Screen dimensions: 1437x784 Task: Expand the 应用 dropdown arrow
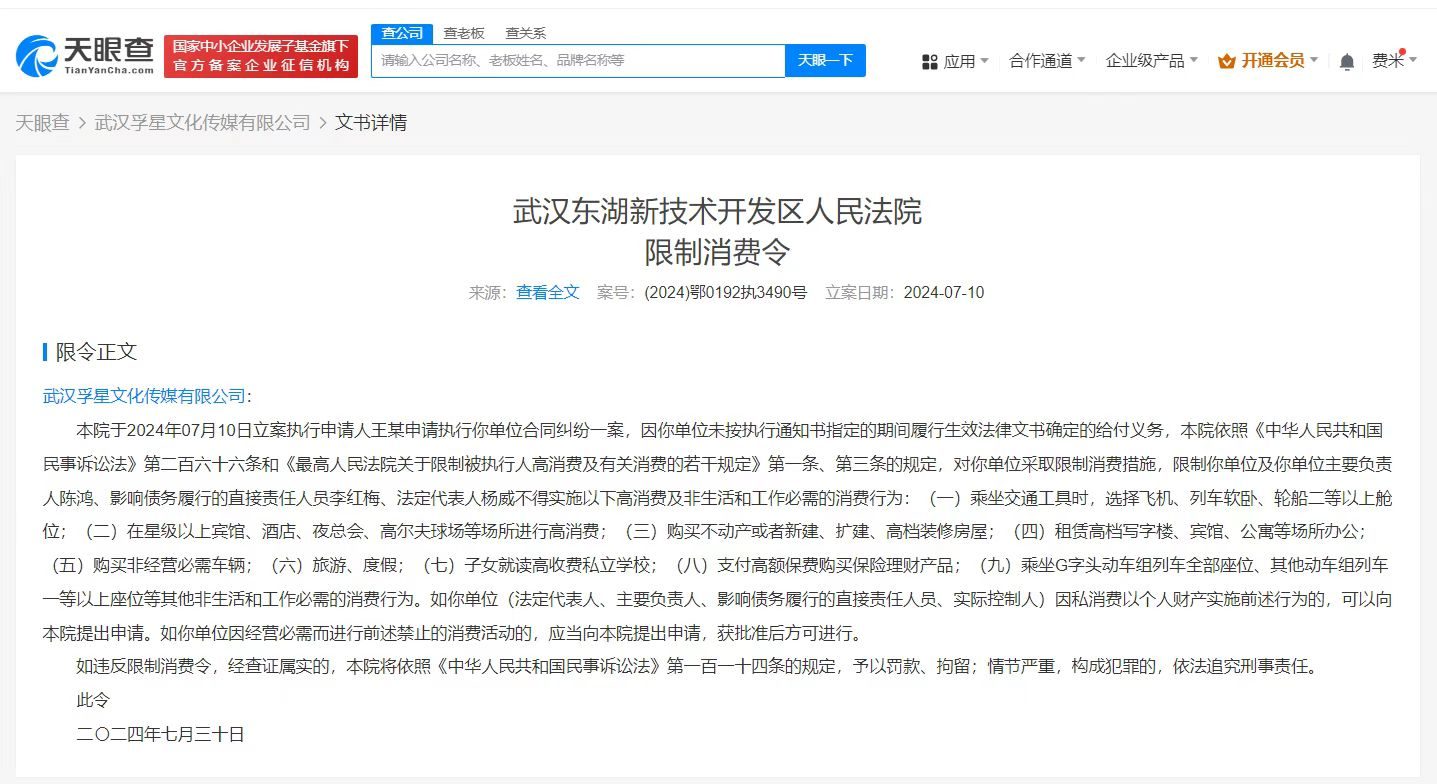[984, 61]
